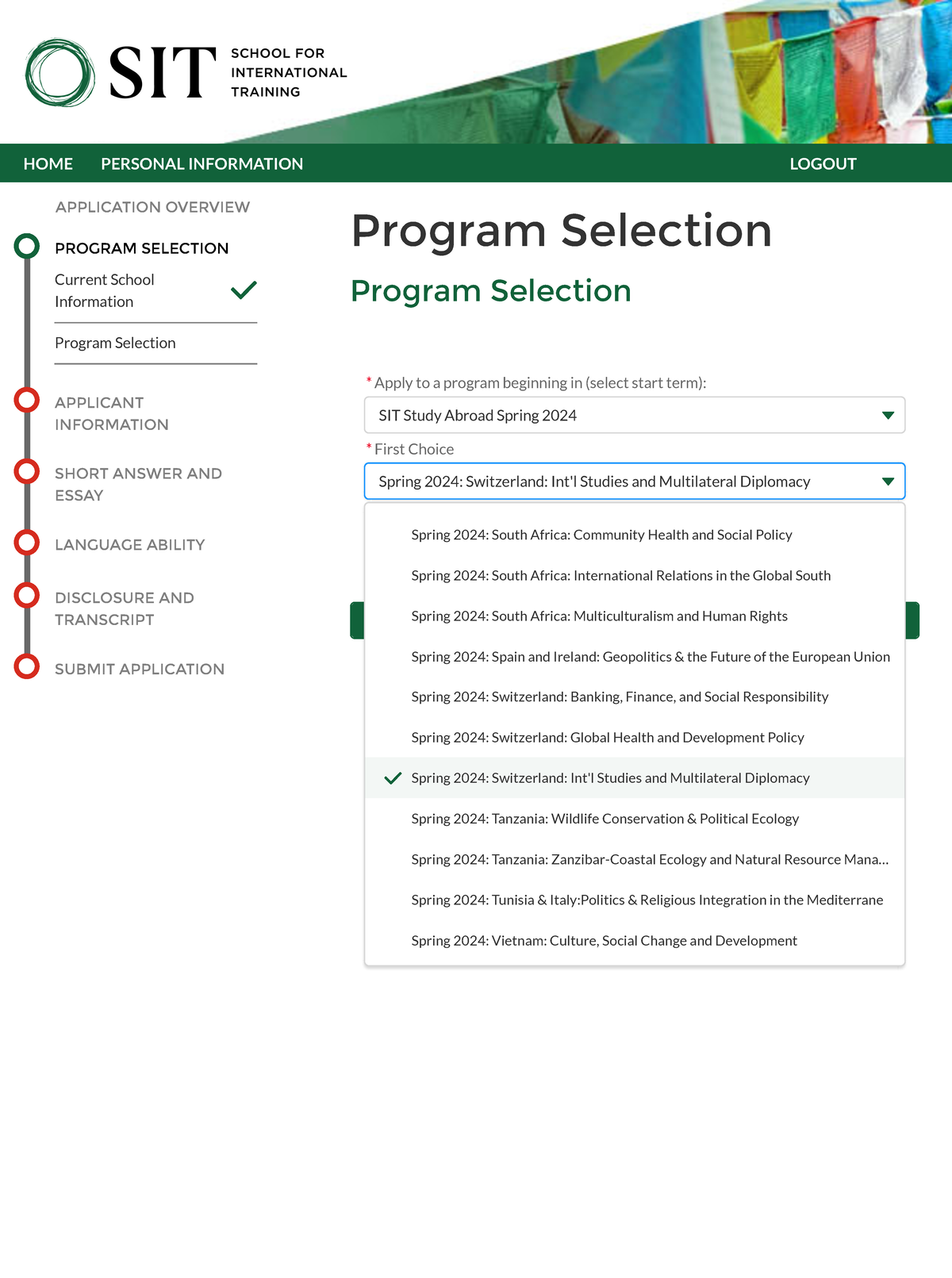952x1278 pixels.
Task: Open the start term dropdown arrow
Action: pyautogui.click(x=889, y=414)
